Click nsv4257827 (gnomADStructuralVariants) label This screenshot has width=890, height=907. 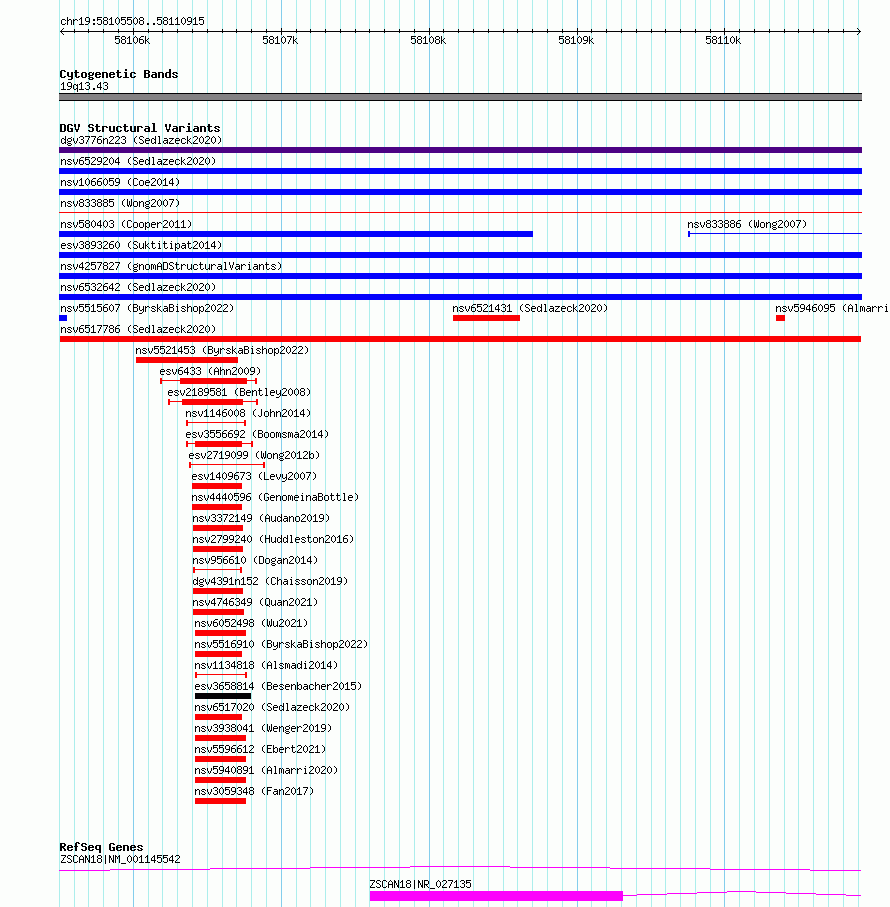coord(171,266)
